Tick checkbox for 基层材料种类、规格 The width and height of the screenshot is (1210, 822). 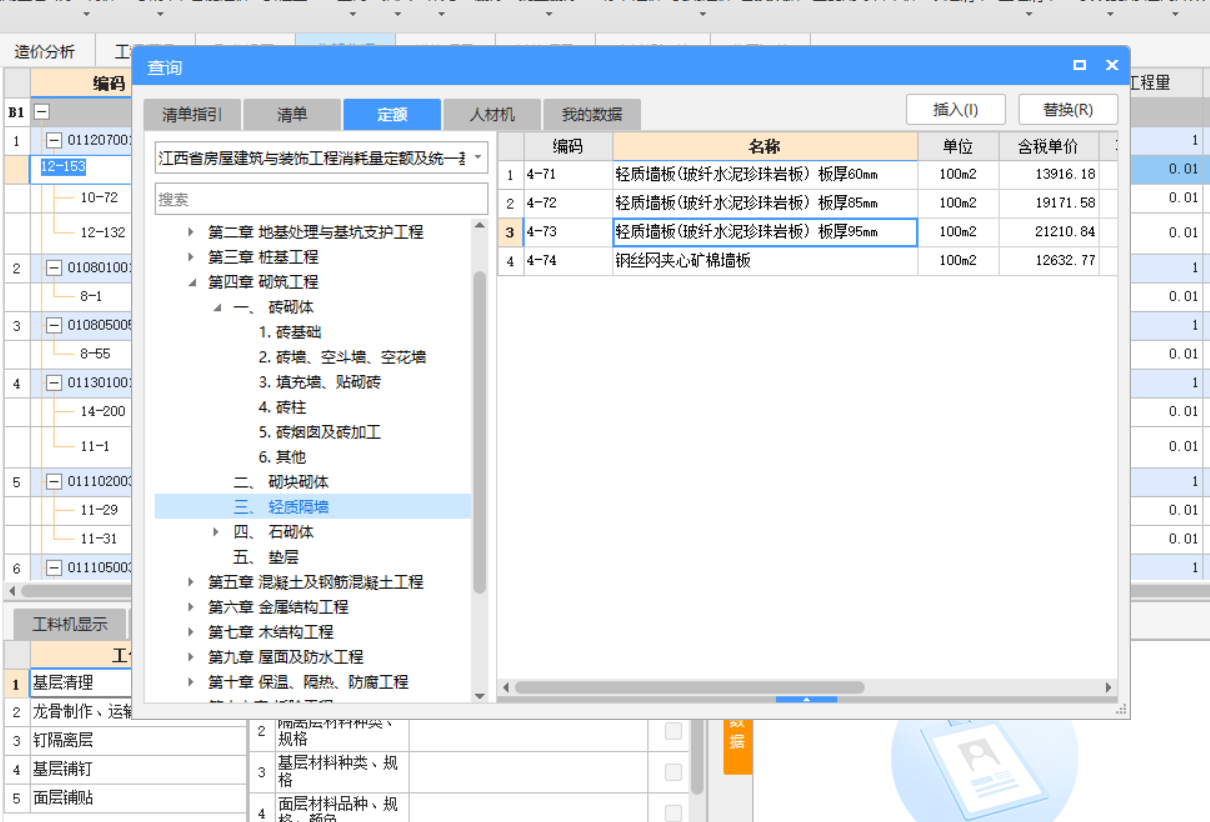point(673,772)
